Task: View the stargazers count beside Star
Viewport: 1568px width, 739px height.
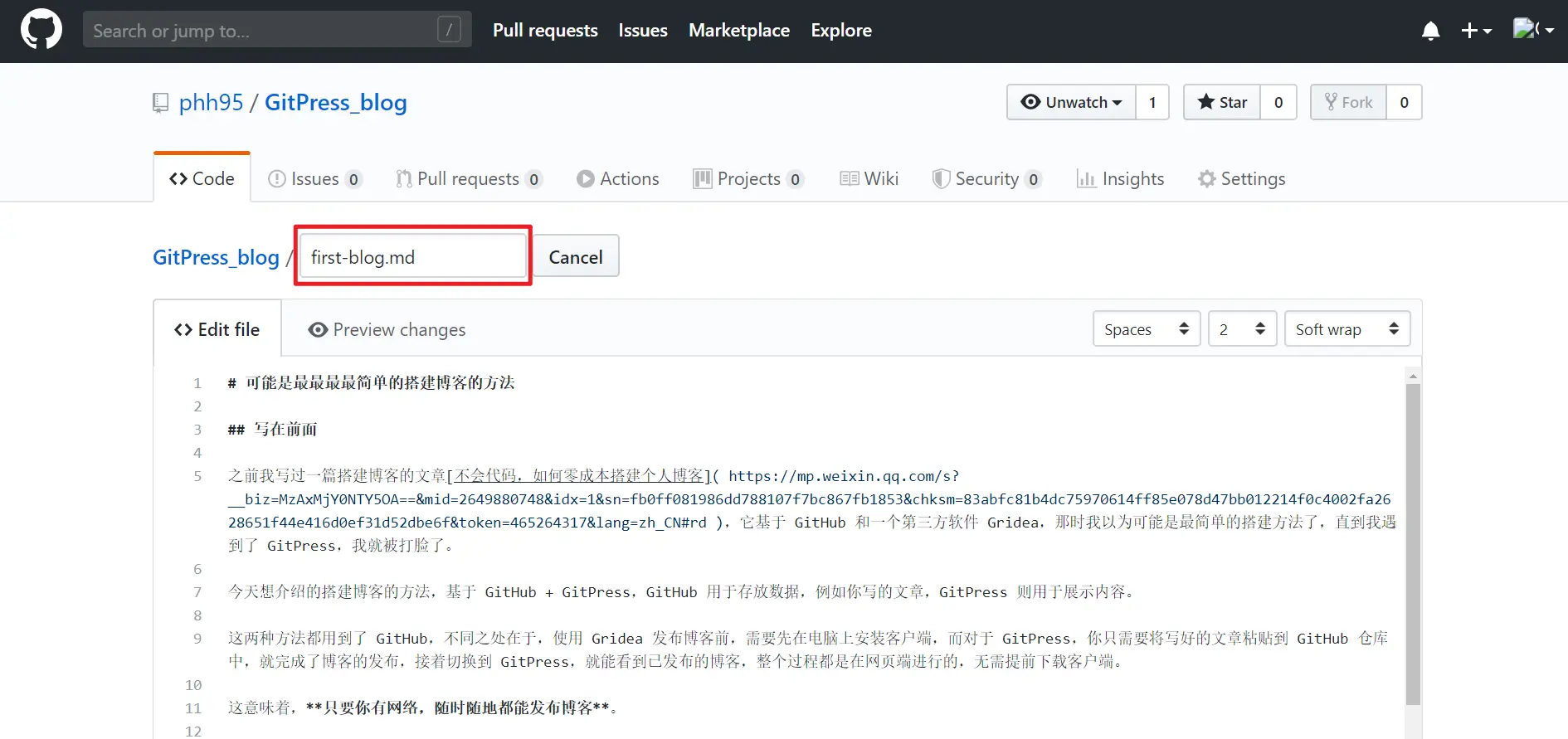Action: 1278,102
